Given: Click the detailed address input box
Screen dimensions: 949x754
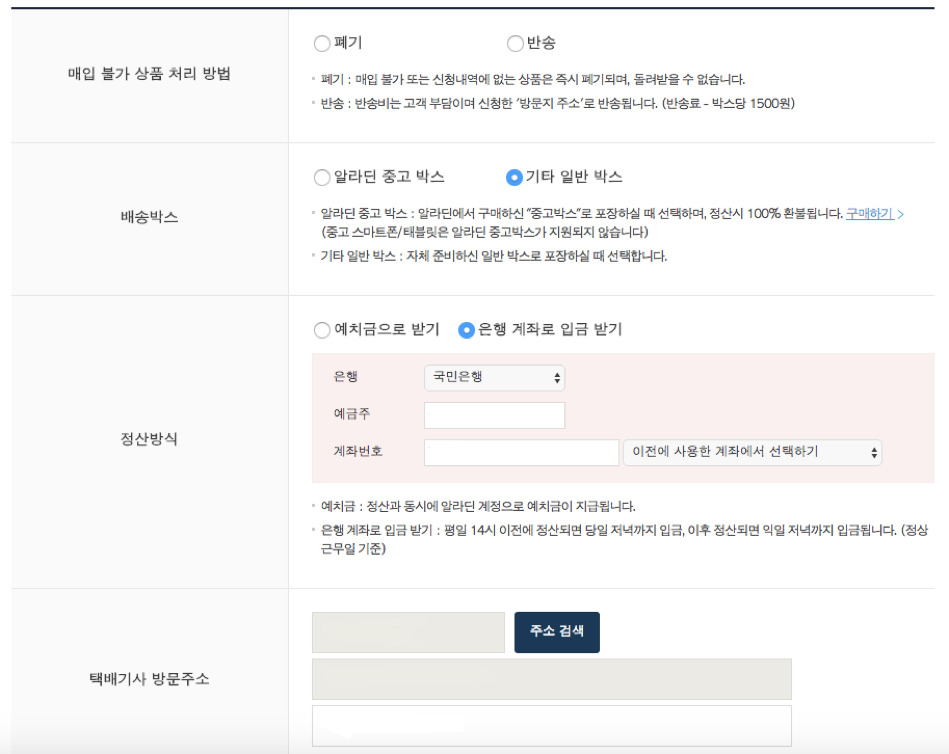Looking at the screenshot, I should coord(551,724).
